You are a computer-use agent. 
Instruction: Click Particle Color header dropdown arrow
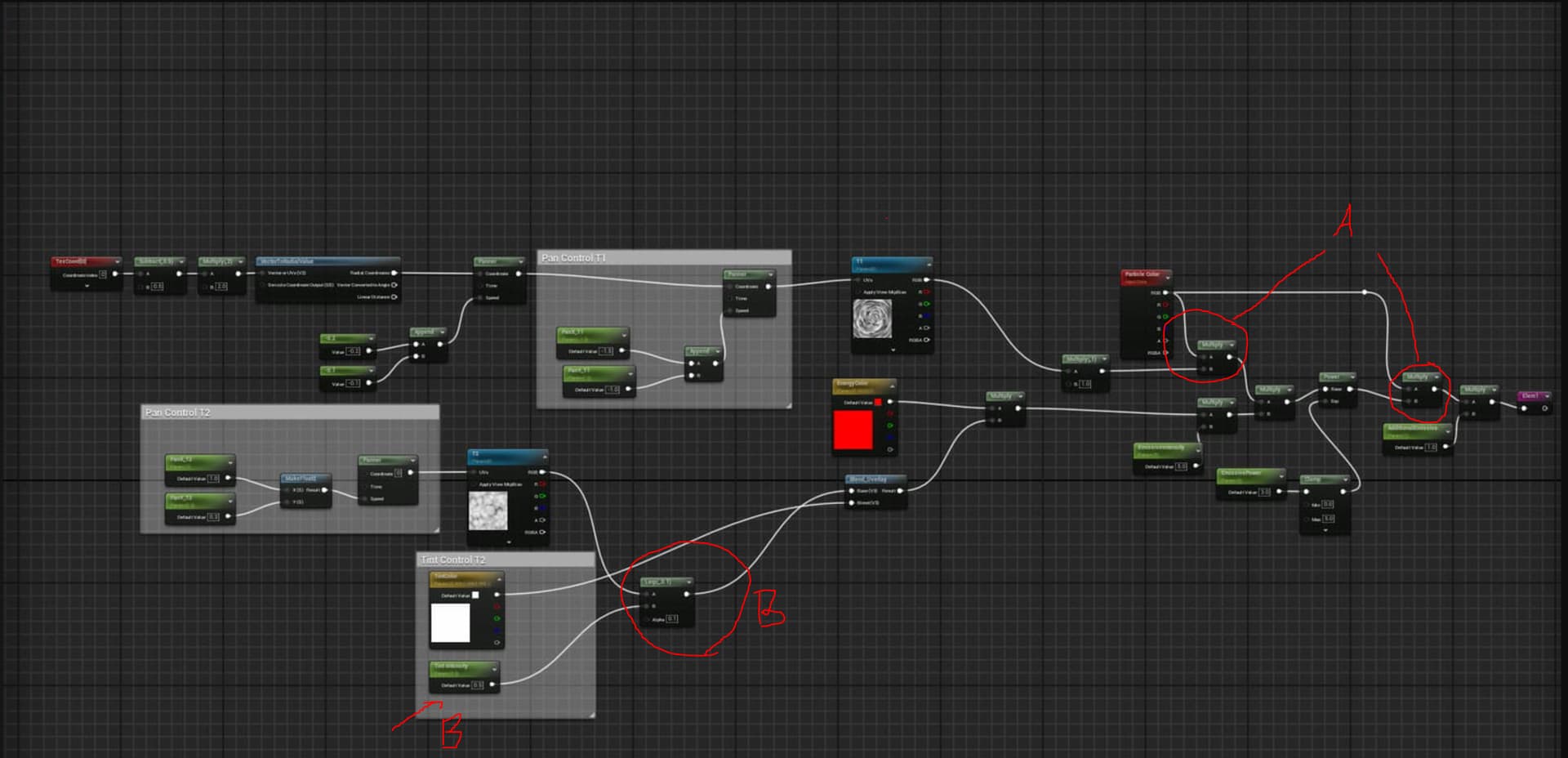point(1168,278)
